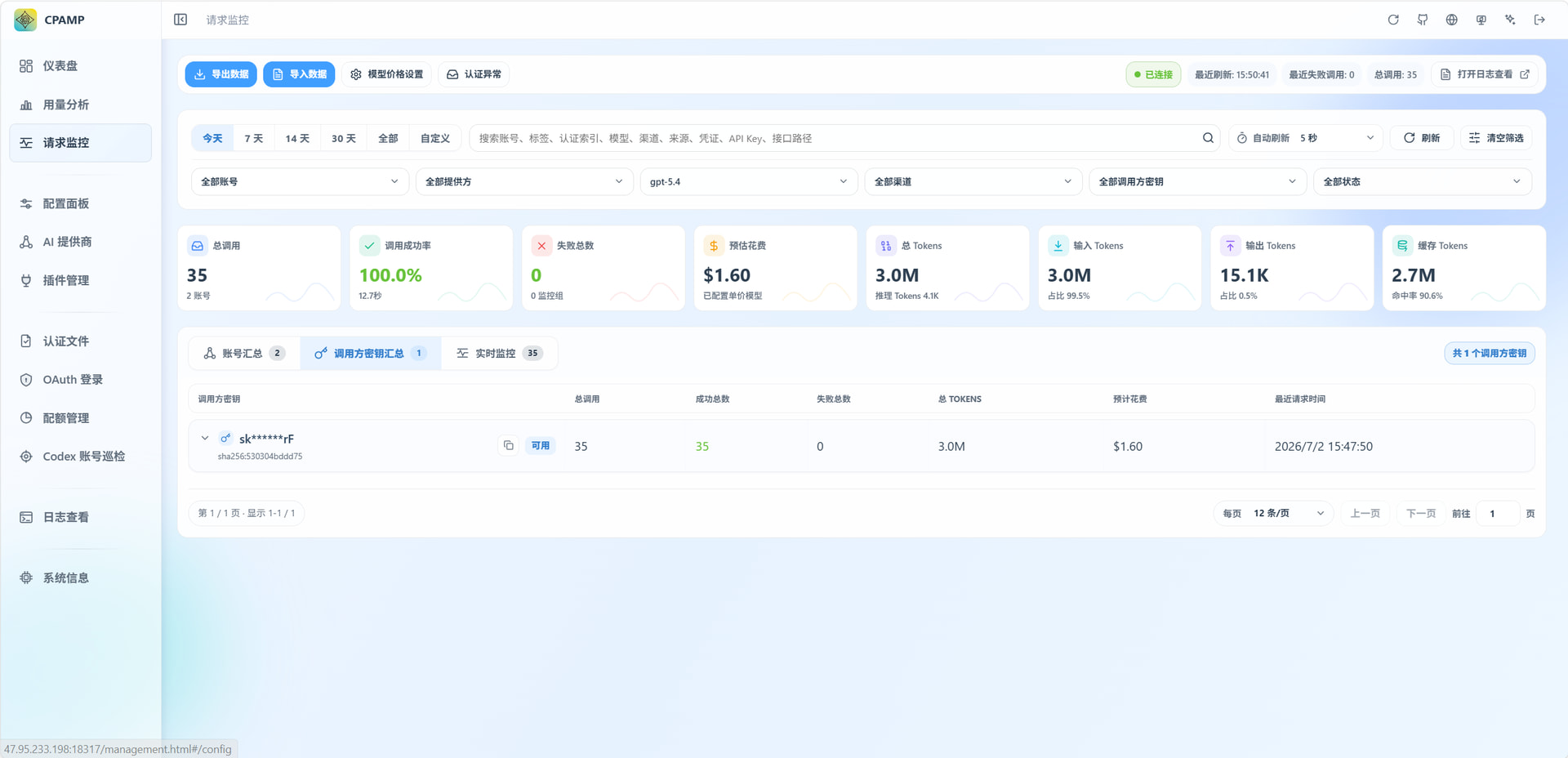
Task: Expand the sk******rF row
Action: pyautogui.click(x=205, y=439)
